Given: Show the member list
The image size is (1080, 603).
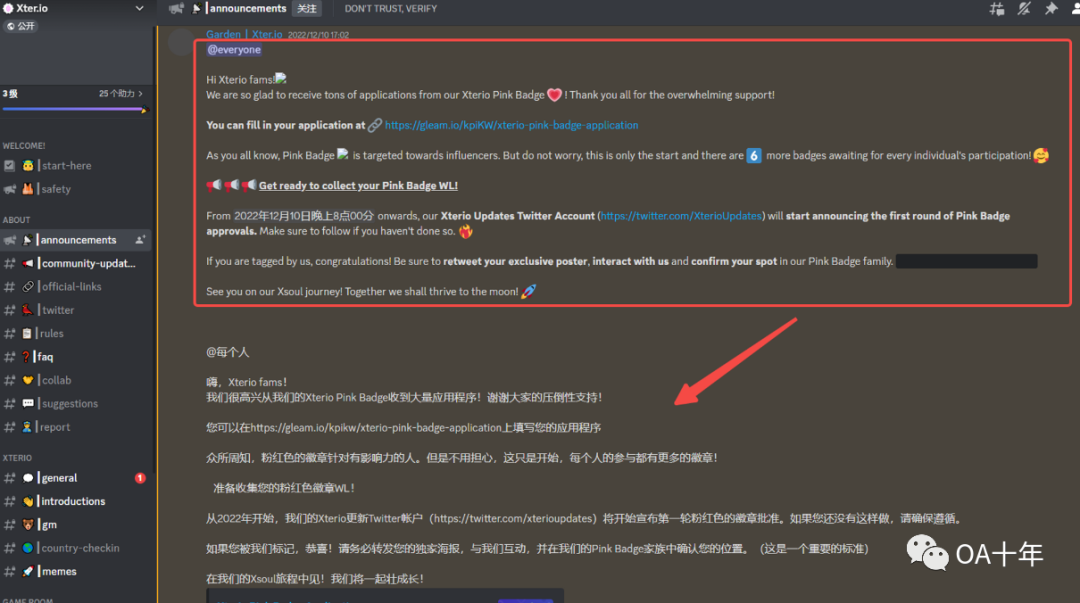Looking at the screenshot, I should [x=1076, y=8].
